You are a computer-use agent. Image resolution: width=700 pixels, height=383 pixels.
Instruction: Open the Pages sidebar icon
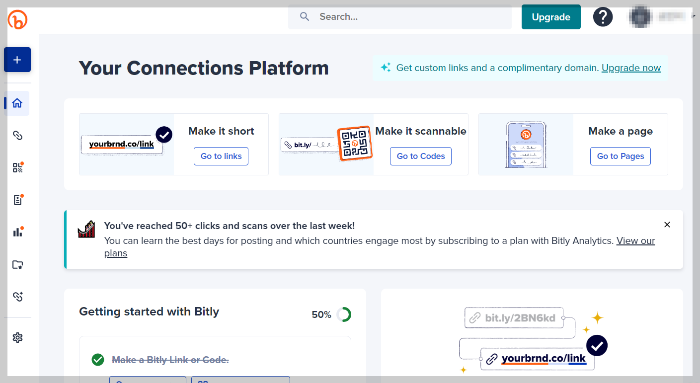(17, 200)
